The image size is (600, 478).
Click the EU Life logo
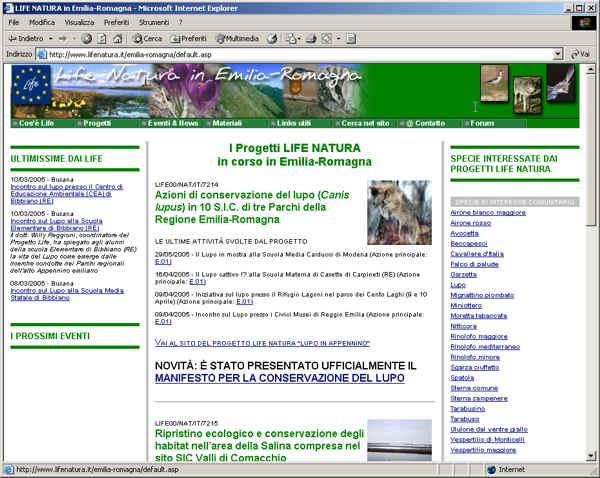click(x=31, y=85)
